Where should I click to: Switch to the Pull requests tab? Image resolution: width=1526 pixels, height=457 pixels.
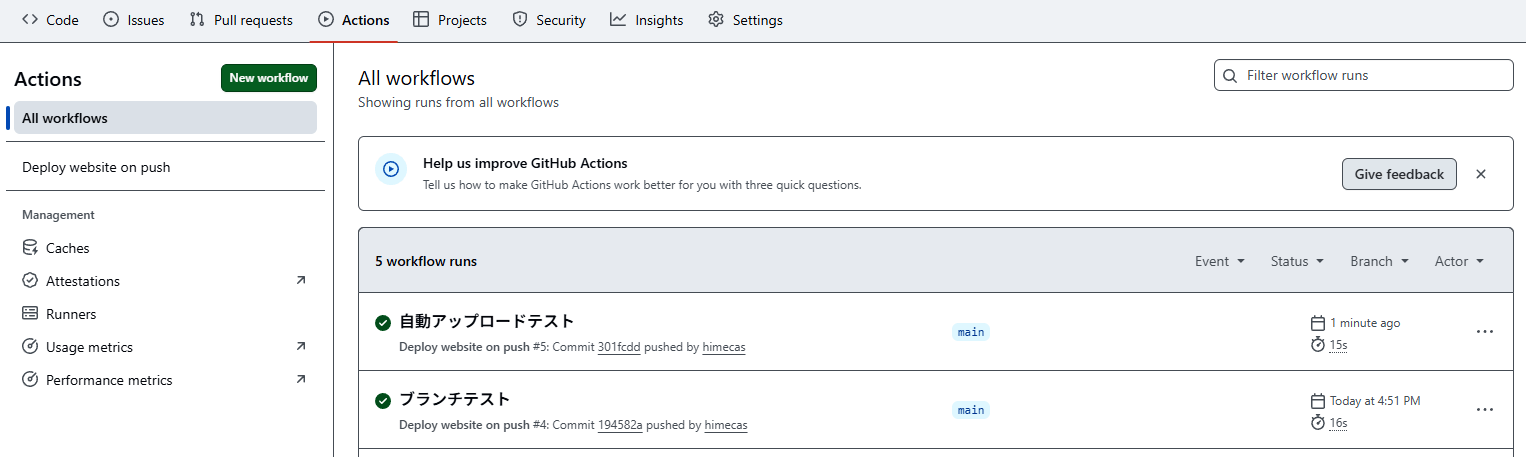click(x=241, y=20)
